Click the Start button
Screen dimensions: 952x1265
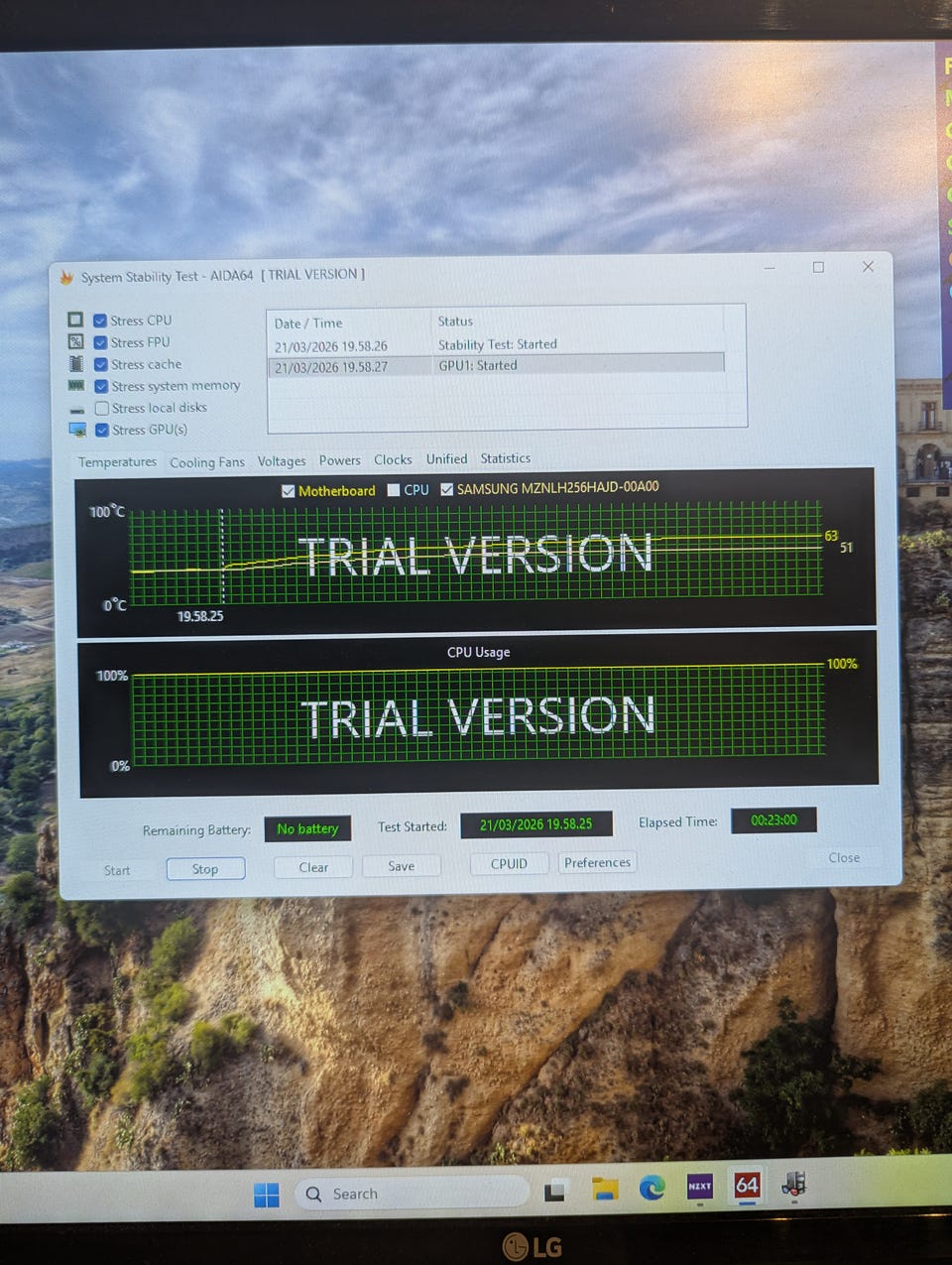[x=117, y=871]
